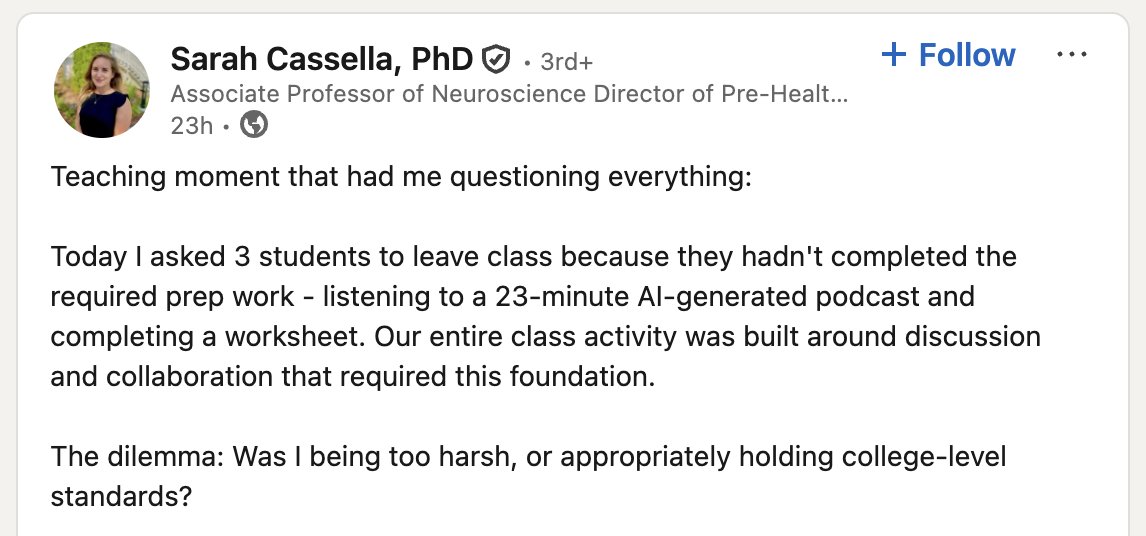
Task: Click the globe public-visibility icon
Action: 254,124
